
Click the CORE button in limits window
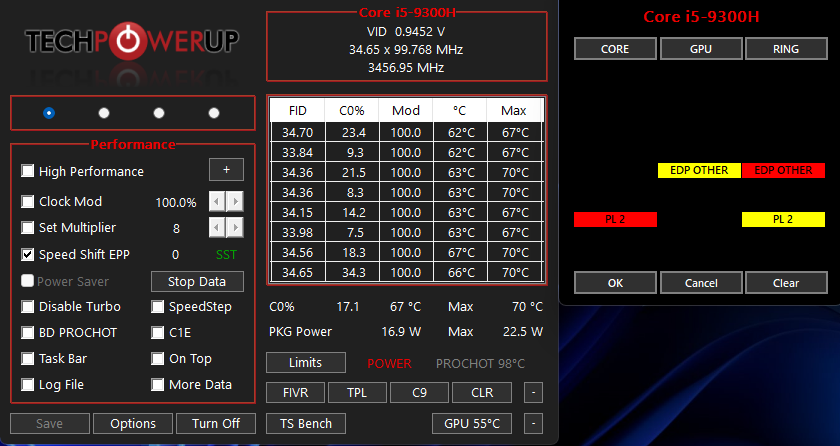pos(615,49)
